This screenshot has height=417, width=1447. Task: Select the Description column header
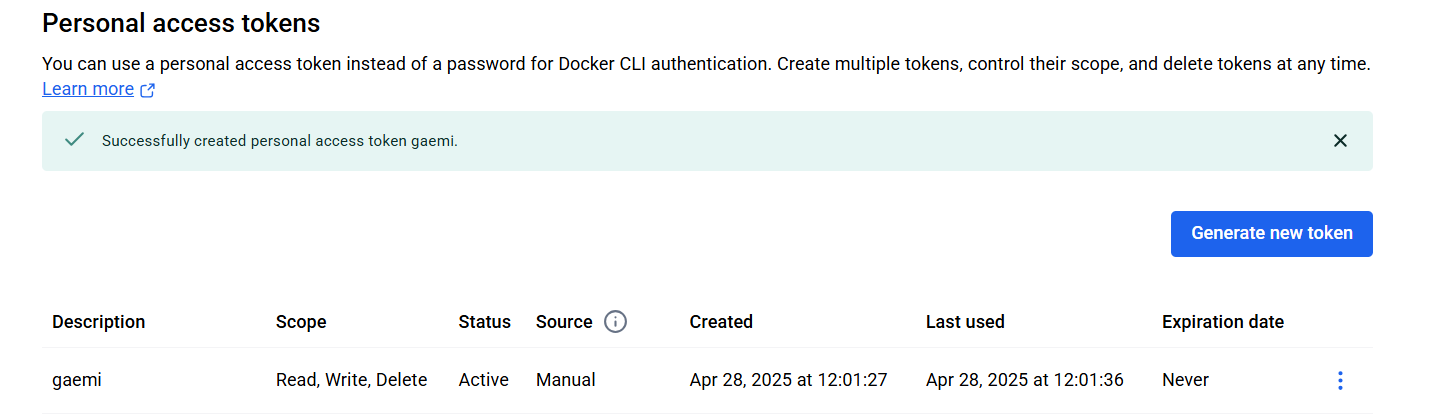click(99, 322)
